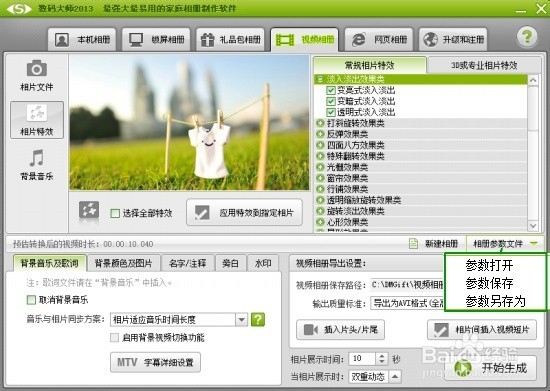Open 背景音乐及歌词 settings tab

pos(49,263)
